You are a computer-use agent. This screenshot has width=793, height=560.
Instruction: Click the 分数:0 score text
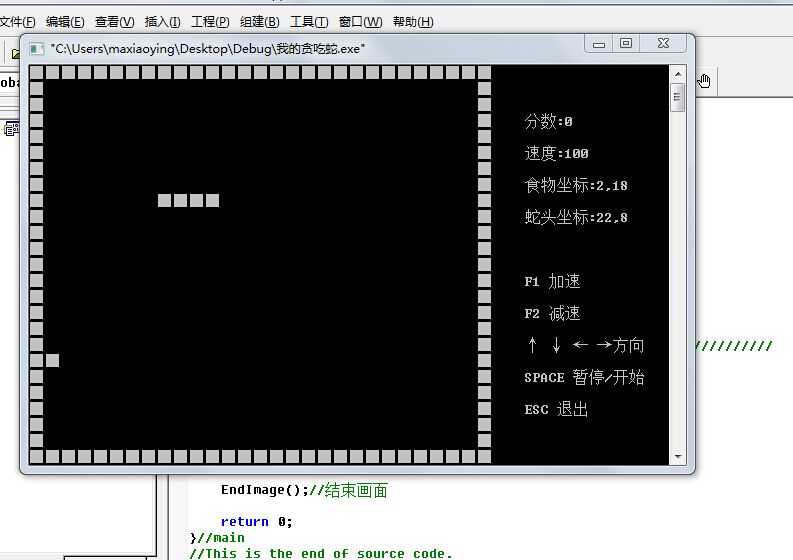click(548, 121)
